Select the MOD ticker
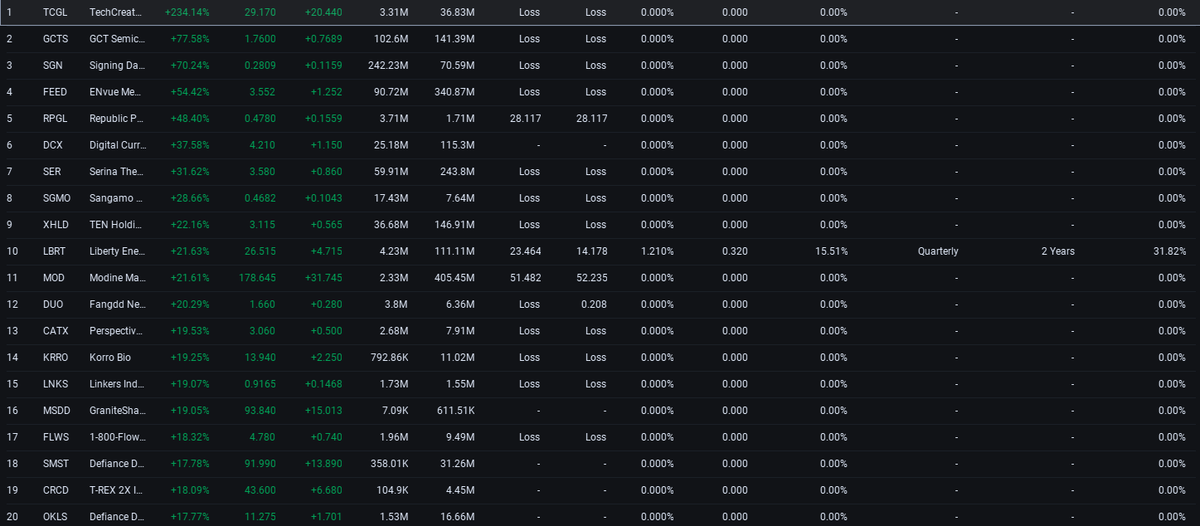The height and width of the screenshot is (526, 1200). point(53,277)
